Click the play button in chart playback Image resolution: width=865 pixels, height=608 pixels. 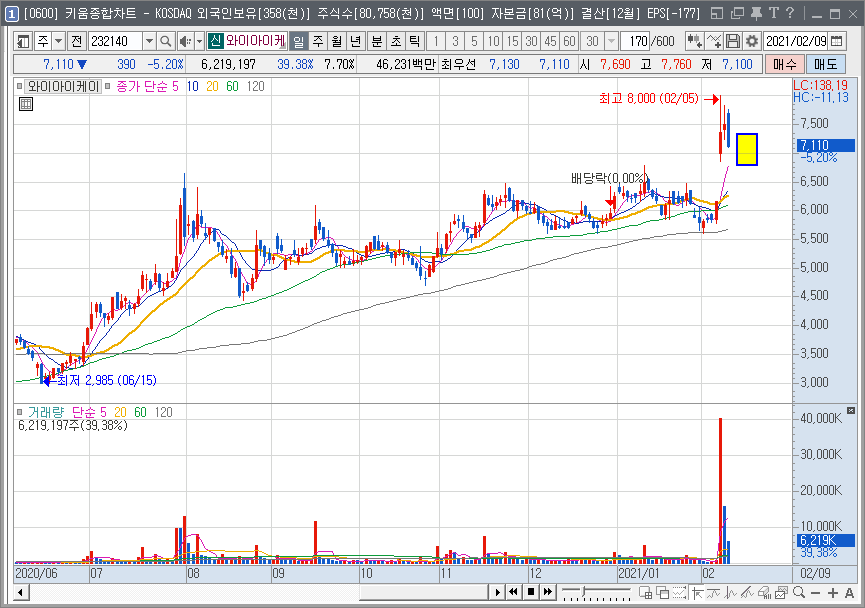[497, 593]
